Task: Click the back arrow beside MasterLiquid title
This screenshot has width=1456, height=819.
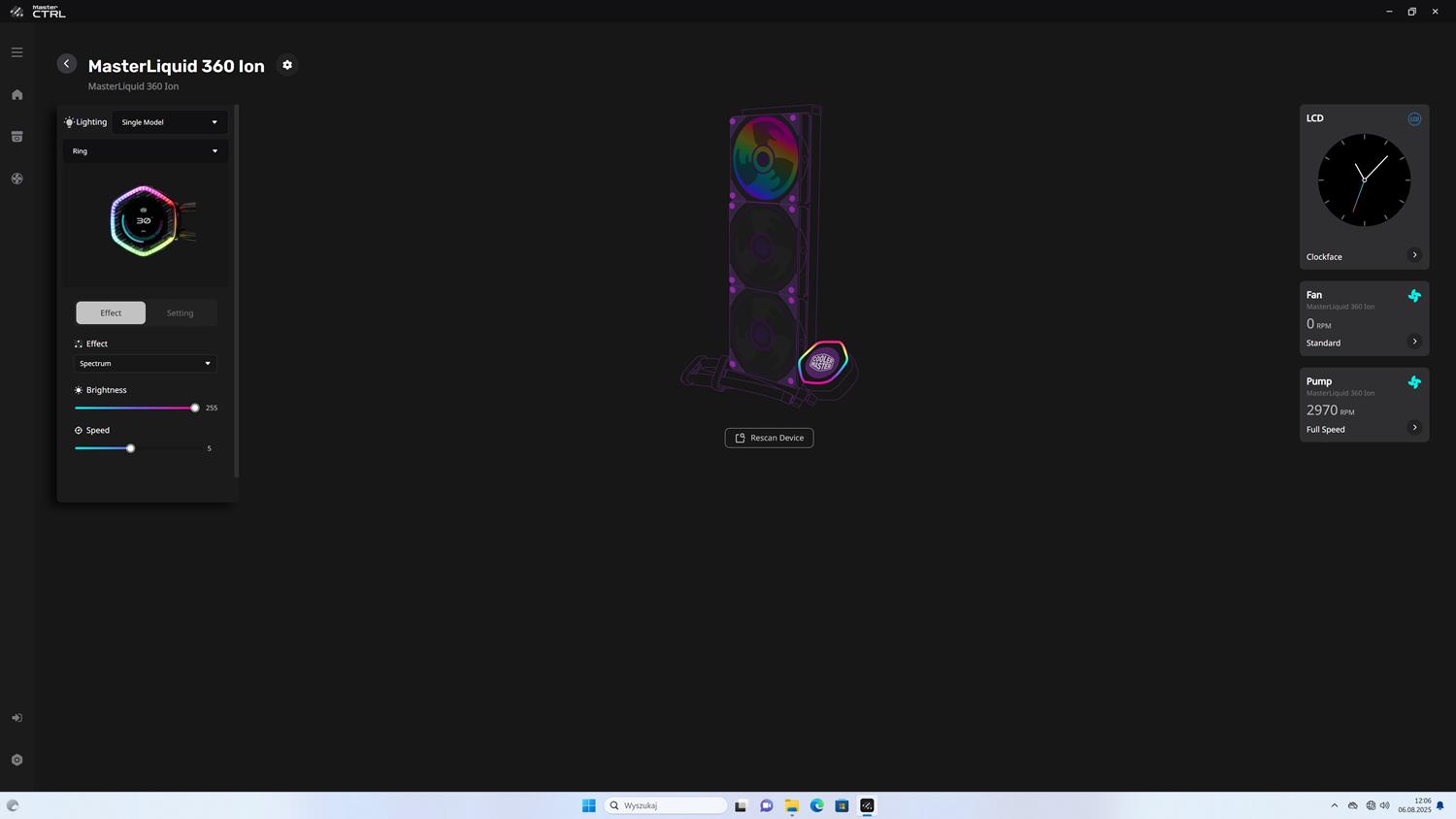Action: pyautogui.click(x=66, y=64)
